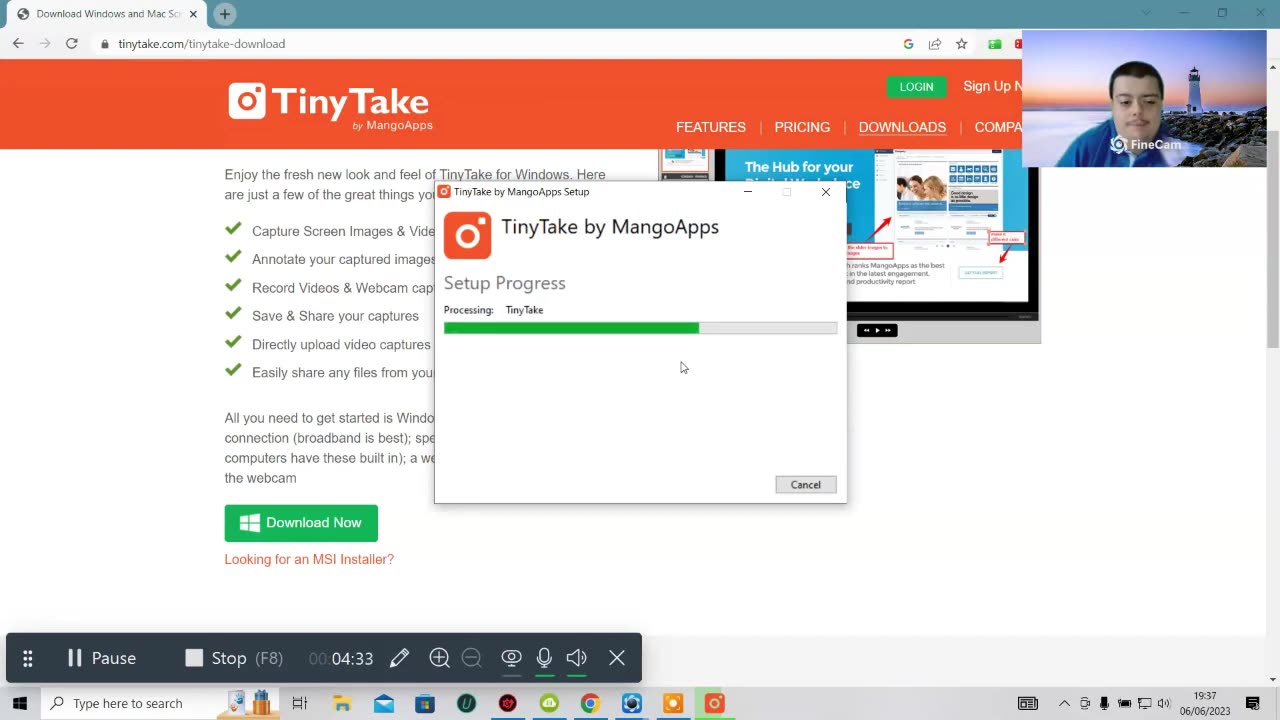This screenshot has height=720, width=1280.
Task: Toggle webcam in recorder toolbar
Action: coord(511,658)
